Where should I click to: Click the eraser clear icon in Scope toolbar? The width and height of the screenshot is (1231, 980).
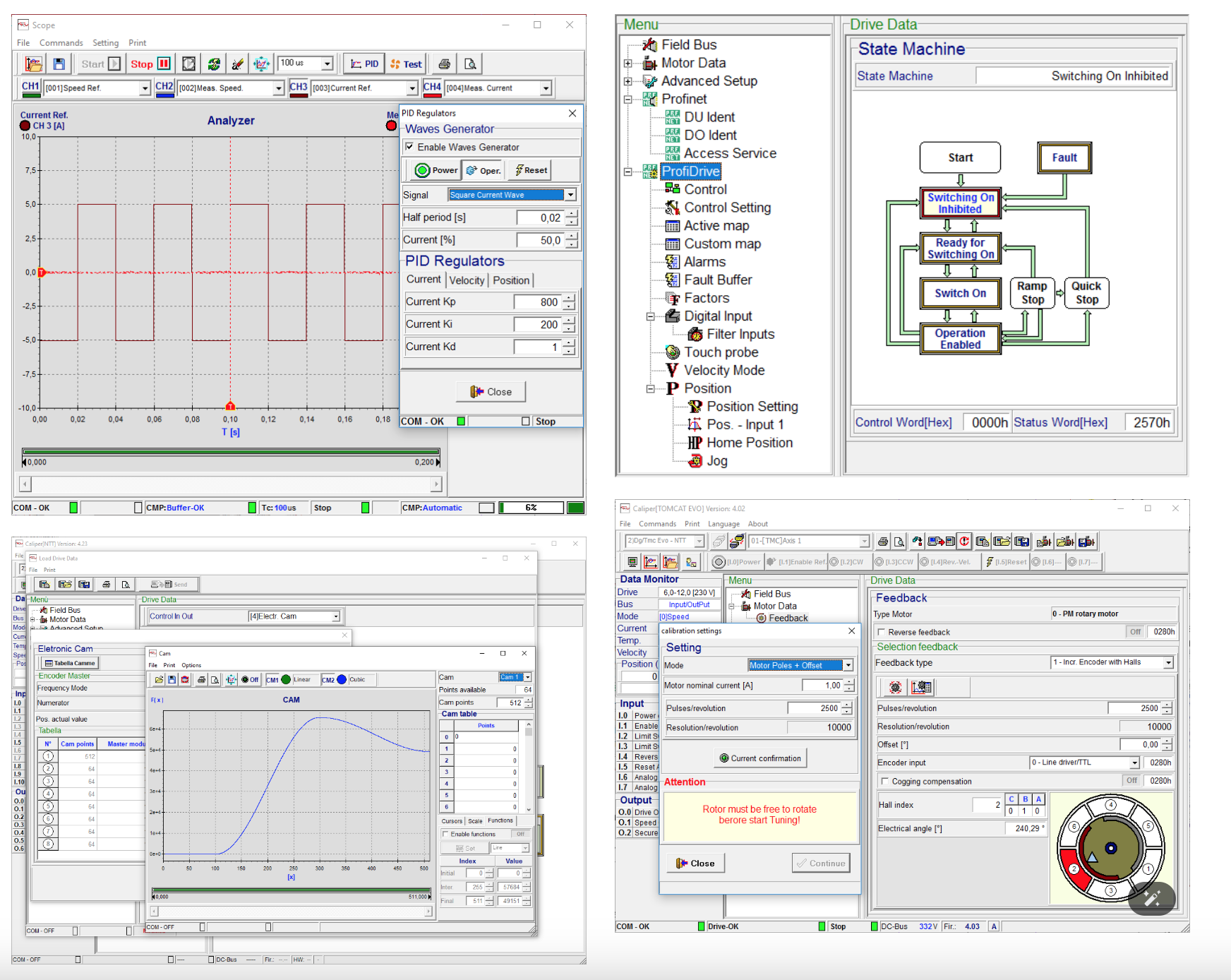coord(237,64)
